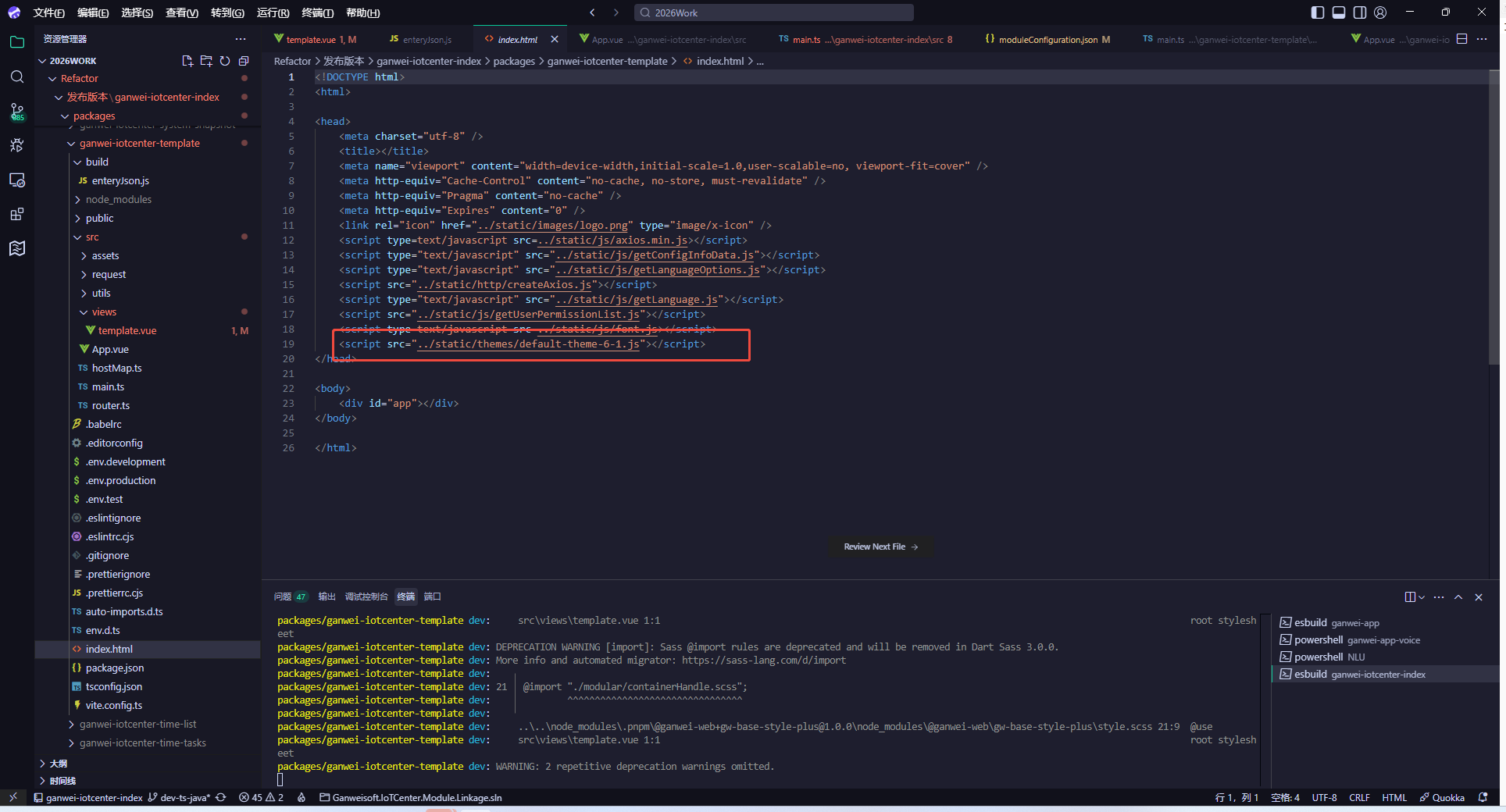The width and height of the screenshot is (1506, 812).
Task: Click the New File icon in explorer header
Action: (187, 61)
